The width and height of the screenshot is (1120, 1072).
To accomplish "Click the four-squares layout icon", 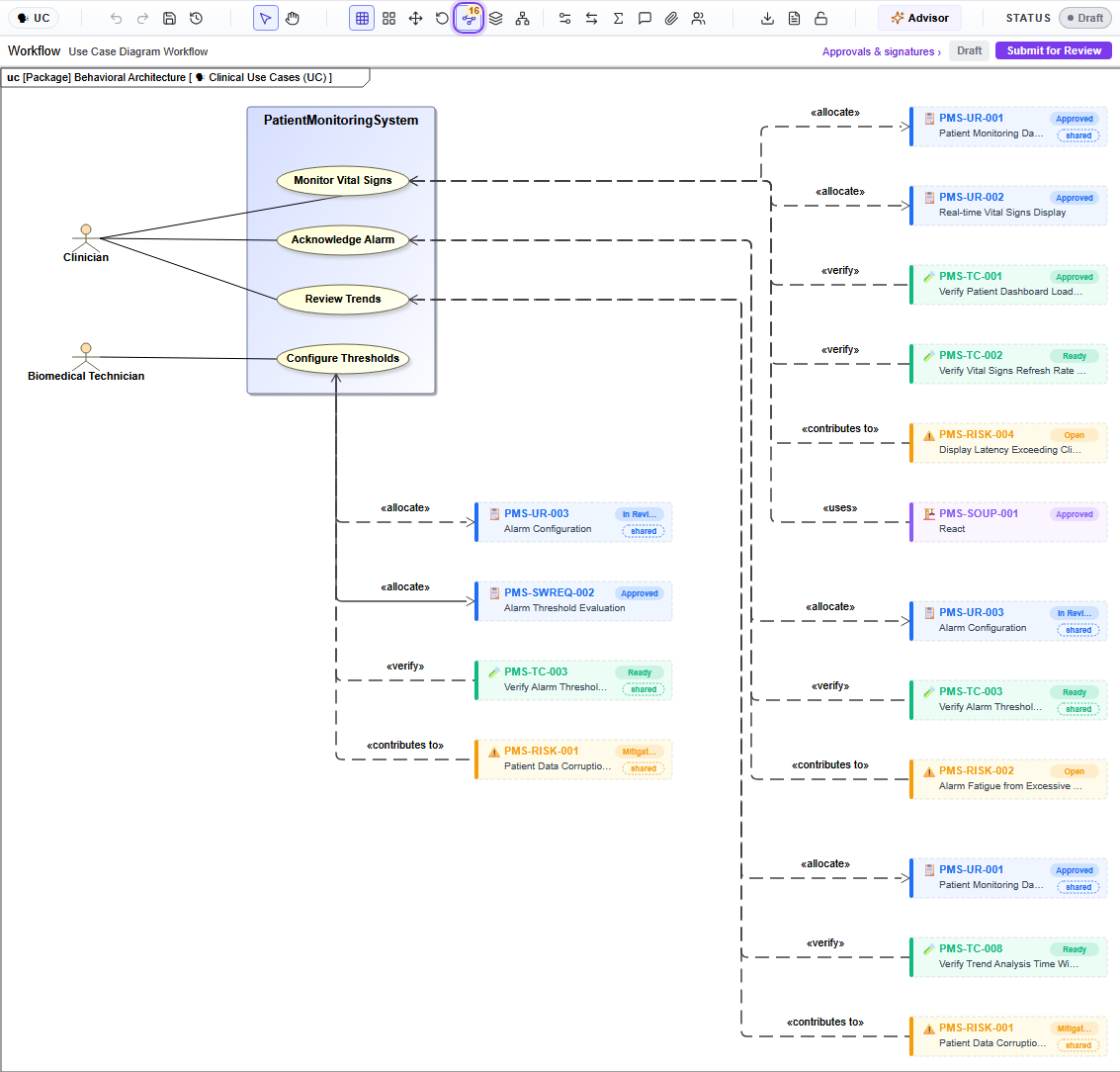I will click(x=388, y=19).
